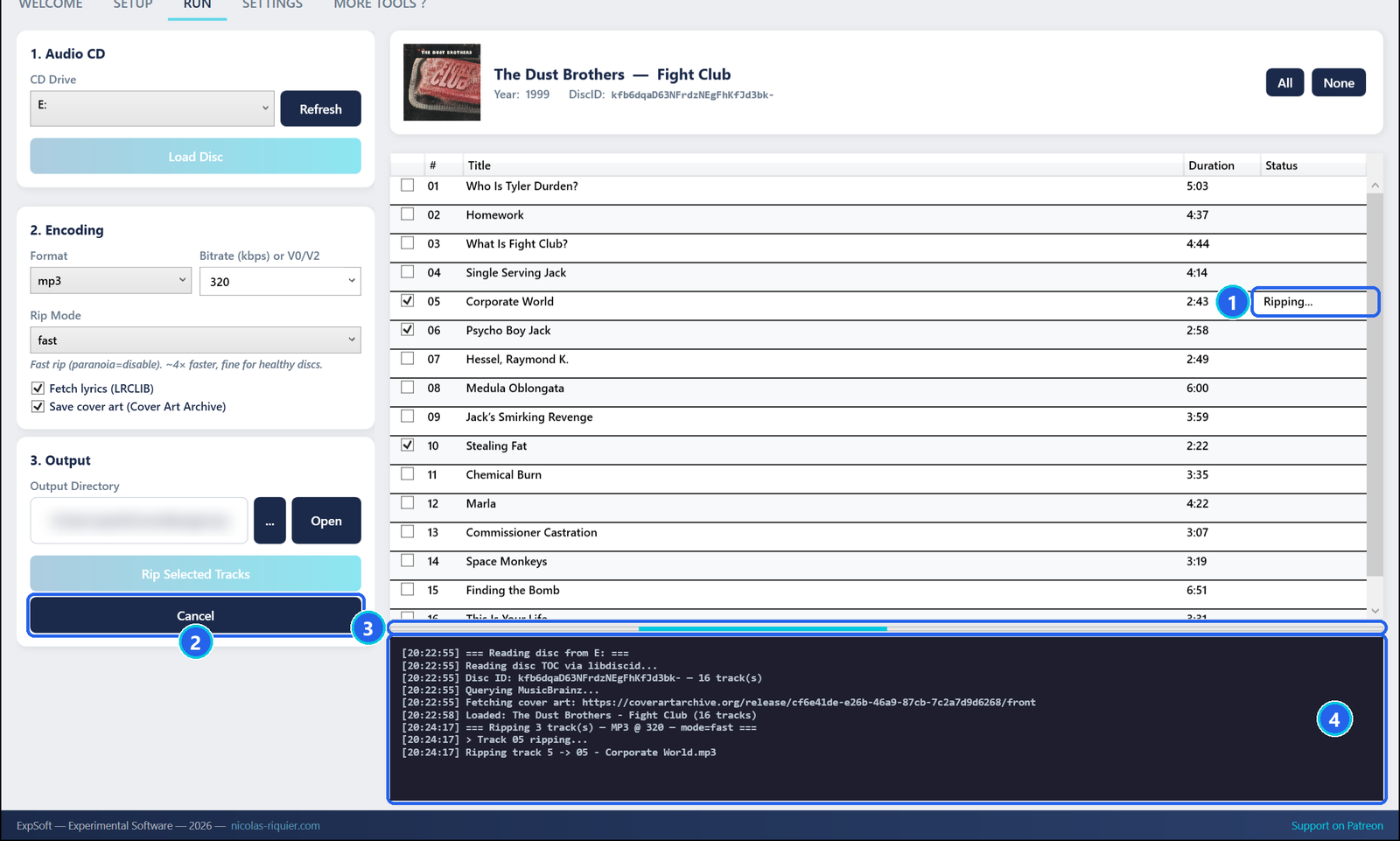Uncheck track 05 Corporate World

tap(408, 301)
